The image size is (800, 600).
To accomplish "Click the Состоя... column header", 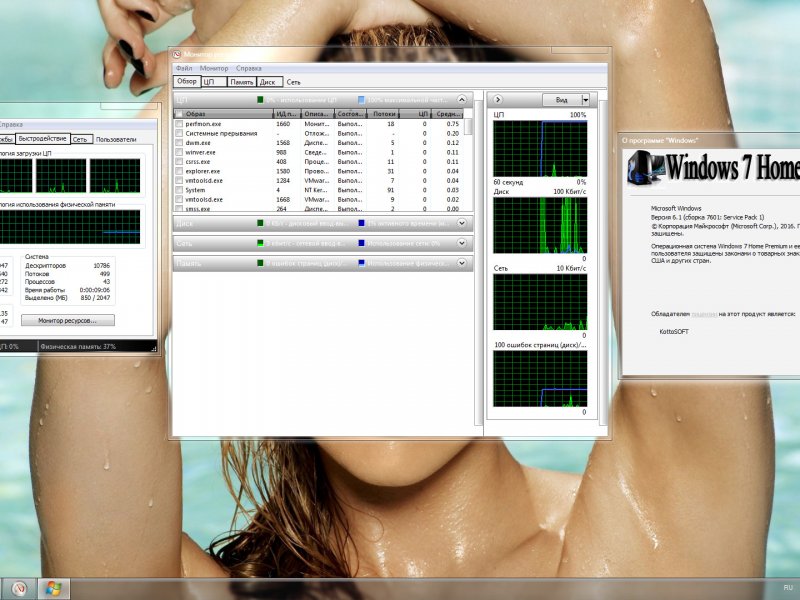I will (x=351, y=114).
